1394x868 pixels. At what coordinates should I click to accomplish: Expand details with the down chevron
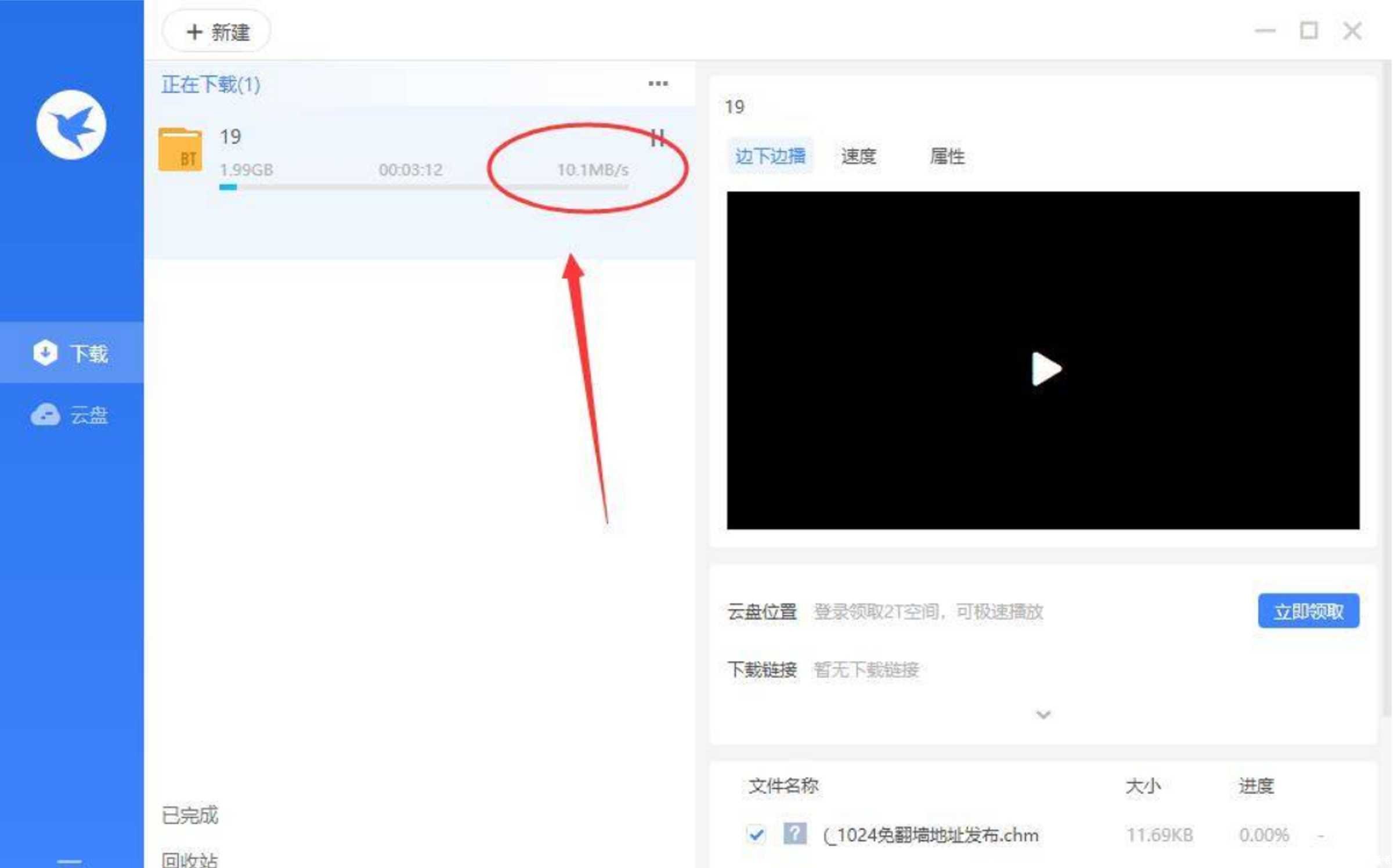coord(1043,715)
